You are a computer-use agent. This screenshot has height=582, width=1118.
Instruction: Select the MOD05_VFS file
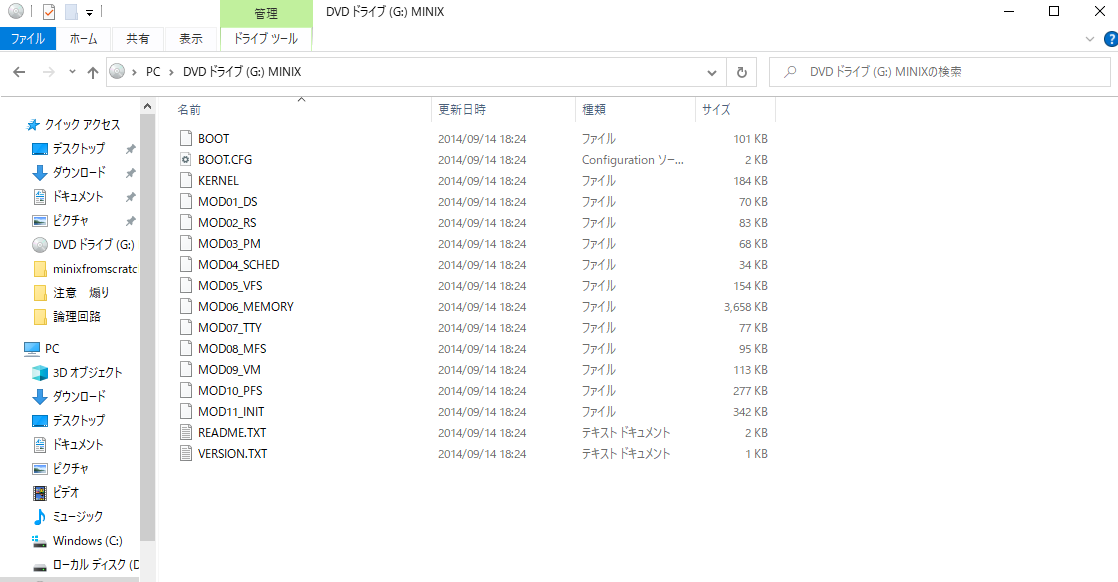pyautogui.click(x=230, y=286)
